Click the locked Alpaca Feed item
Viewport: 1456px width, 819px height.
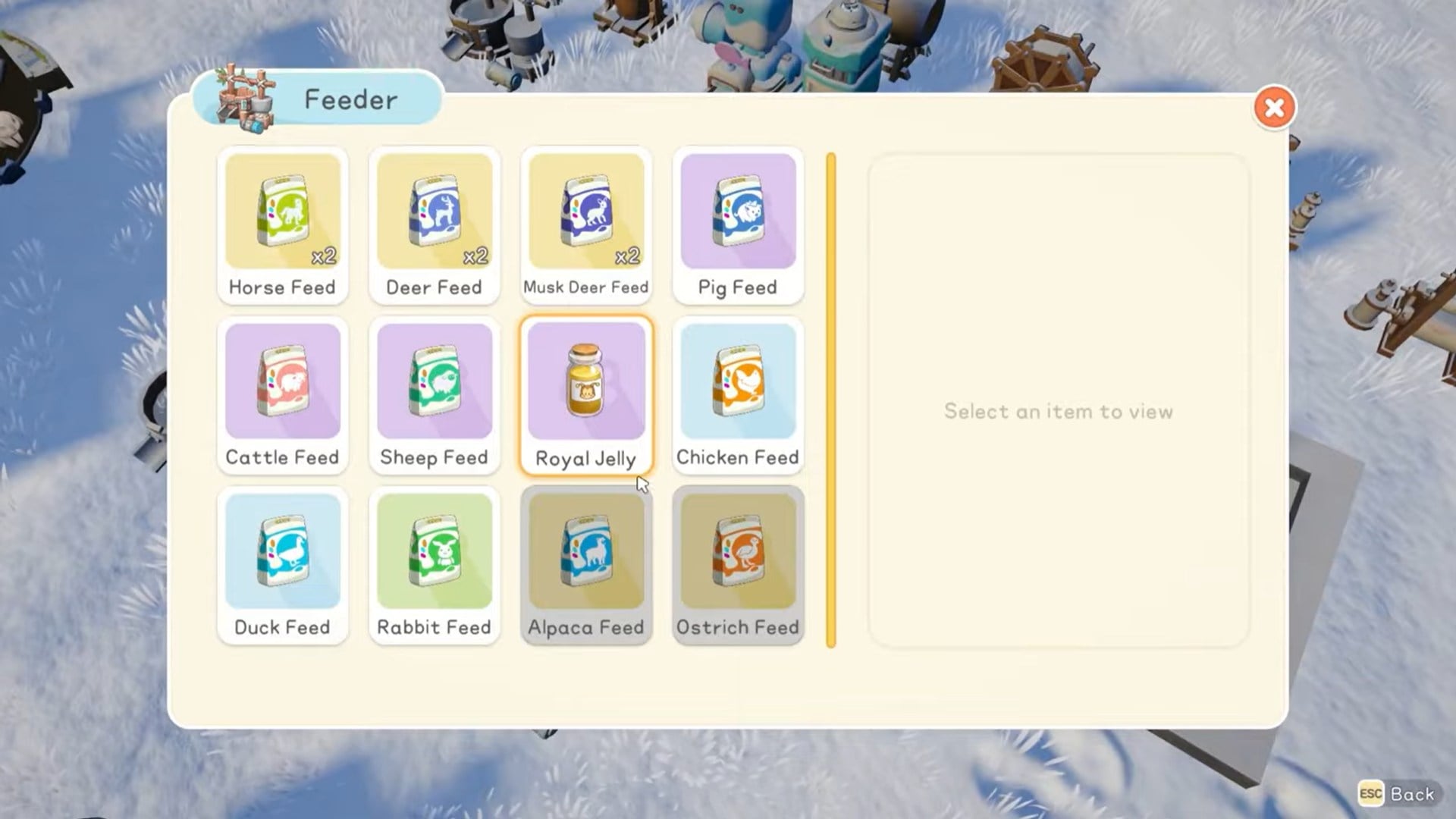pyautogui.click(x=585, y=552)
